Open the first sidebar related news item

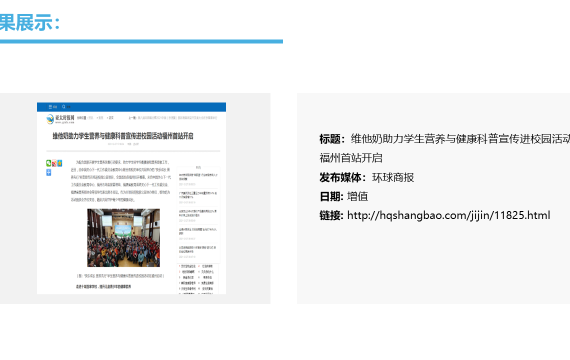(198, 177)
